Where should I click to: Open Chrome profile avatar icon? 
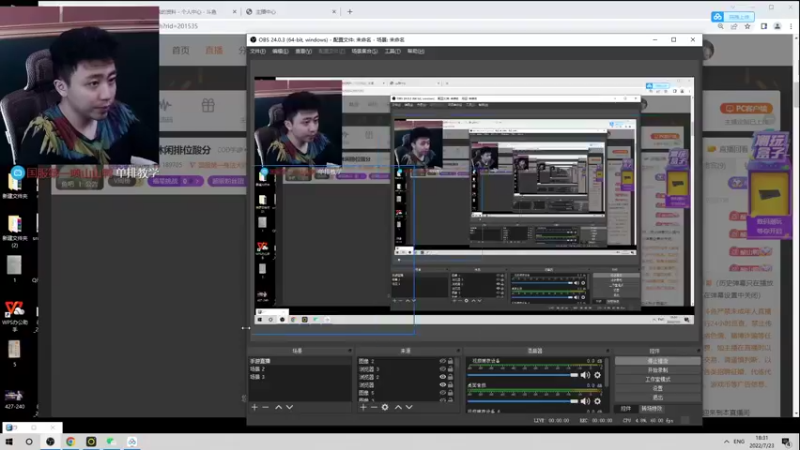[x=777, y=26]
